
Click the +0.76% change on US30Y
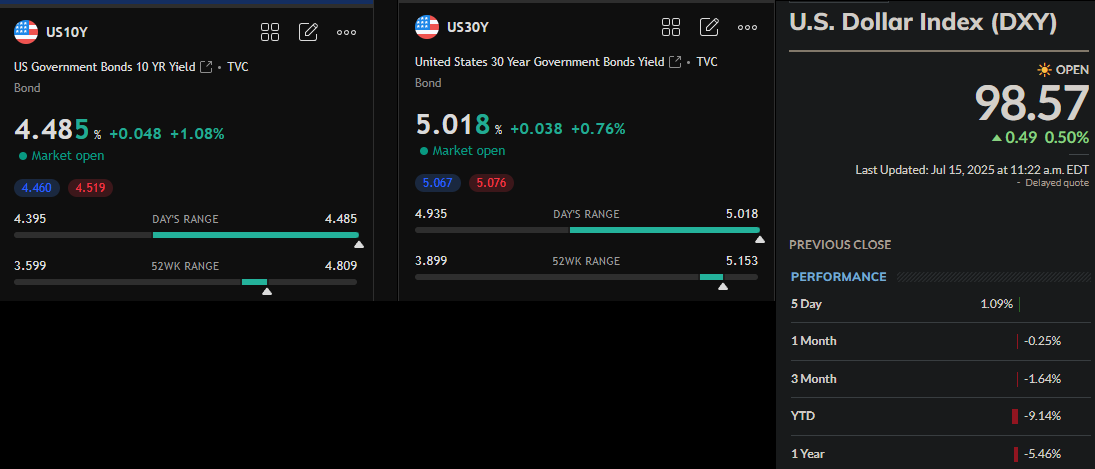tap(598, 129)
